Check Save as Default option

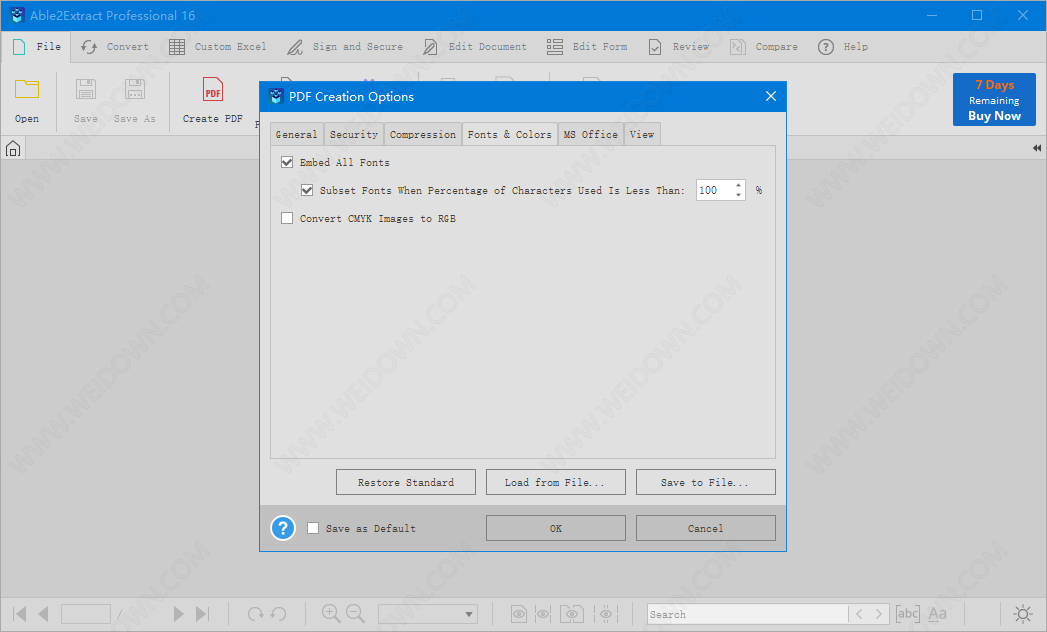click(x=312, y=528)
